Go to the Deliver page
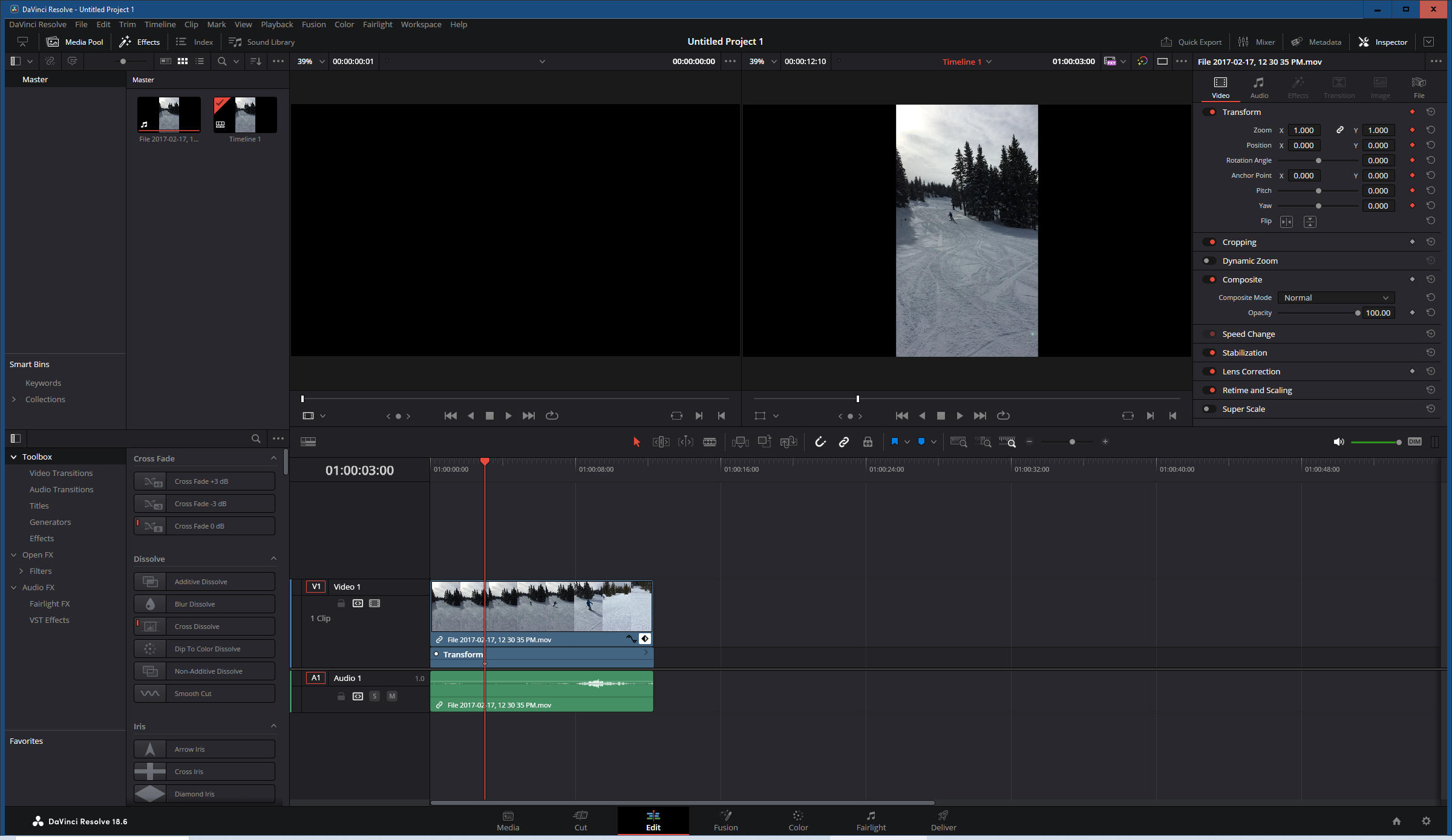1452x840 pixels. click(x=943, y=821)
